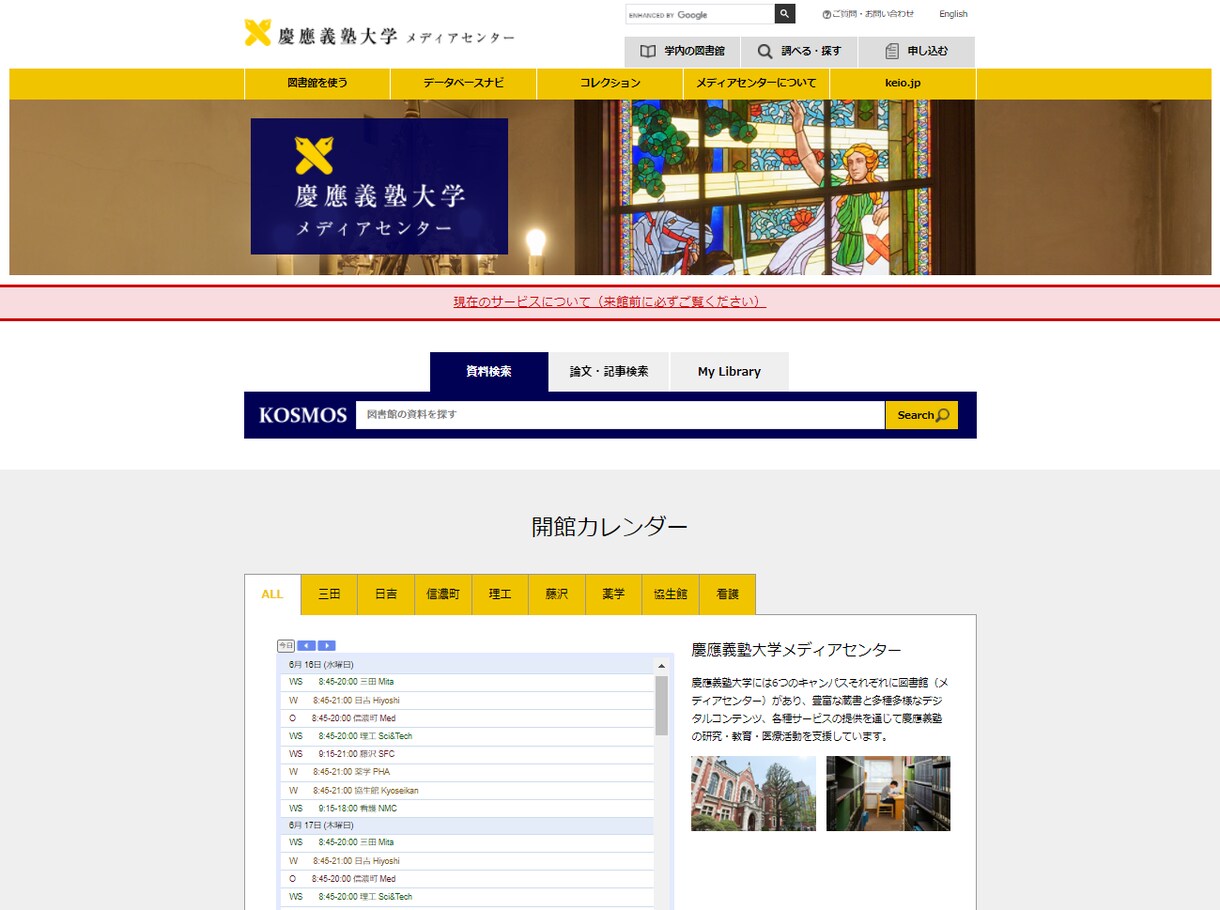Open メディアセンターについて navigation item

tap(756, 83)
